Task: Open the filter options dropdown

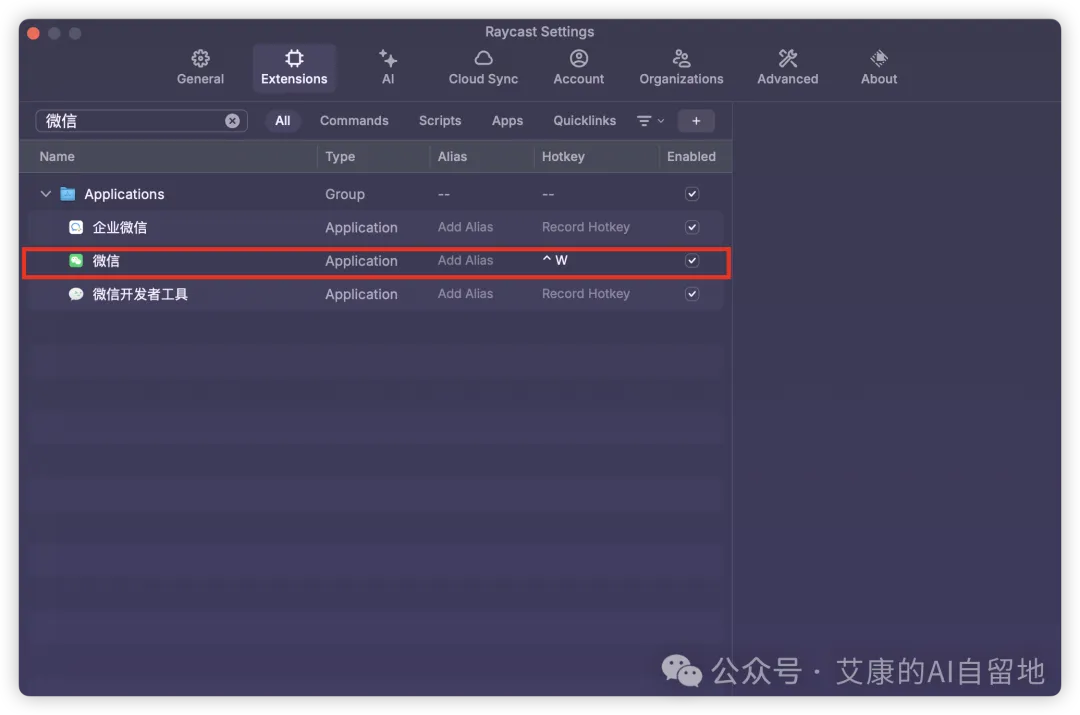Action: click(x=650, y=121)
